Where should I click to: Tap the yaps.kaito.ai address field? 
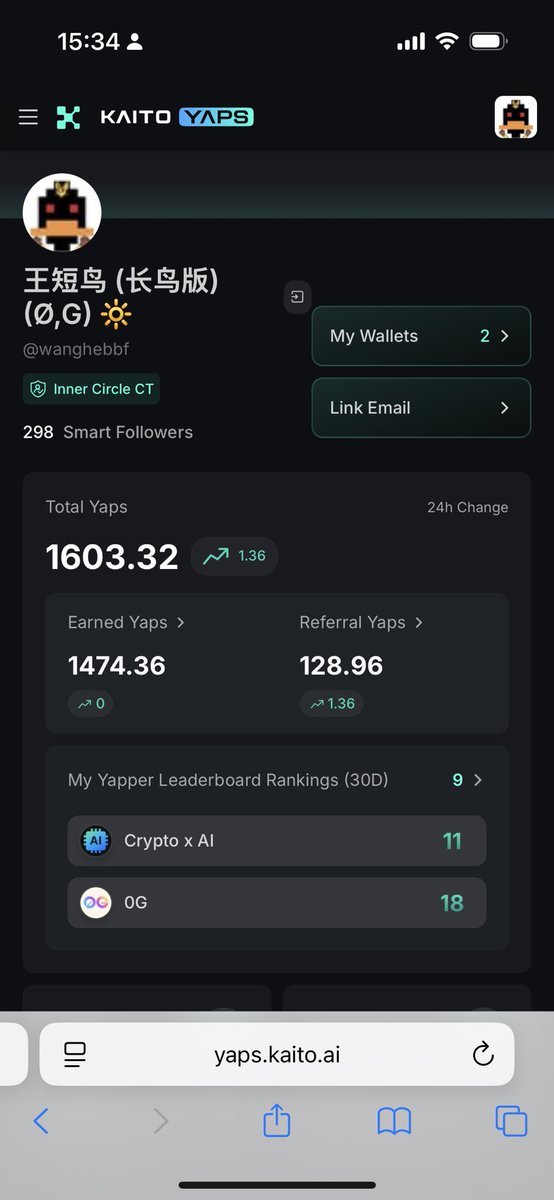[277, 1054]
